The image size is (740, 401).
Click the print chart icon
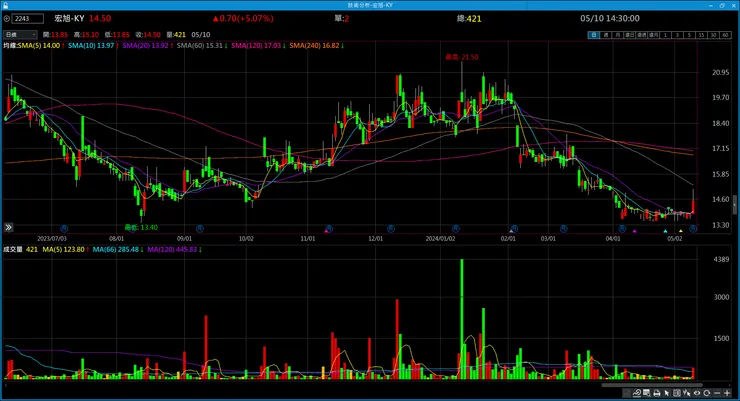tap(657, 393)
